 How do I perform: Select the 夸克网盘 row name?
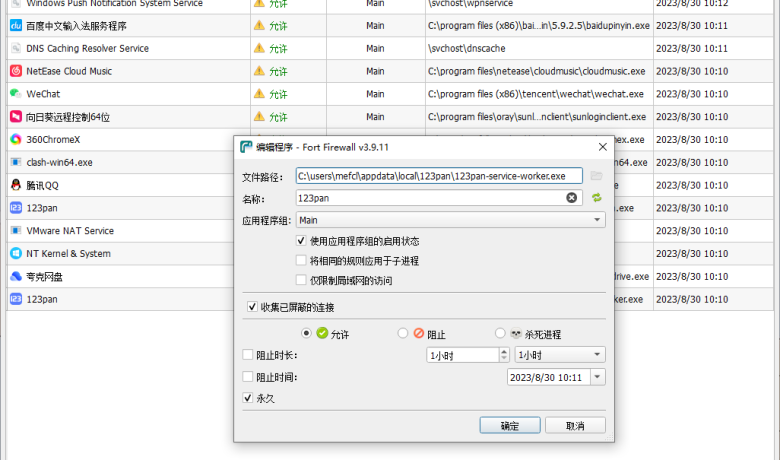pyautogui.click(x=44, y=276)
